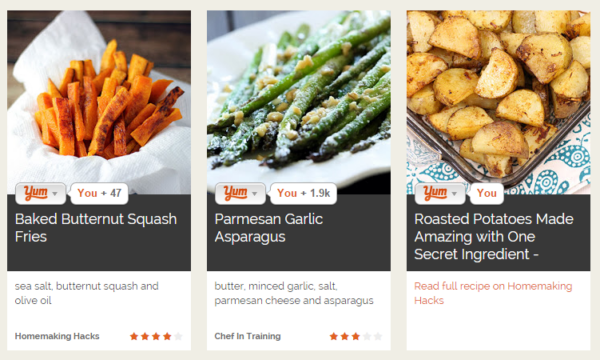This screenshot has height=360, width=600.
Task: Open the Yum dropdown arrow on the Roasted Potatoes card
Action: click(454, 194)
